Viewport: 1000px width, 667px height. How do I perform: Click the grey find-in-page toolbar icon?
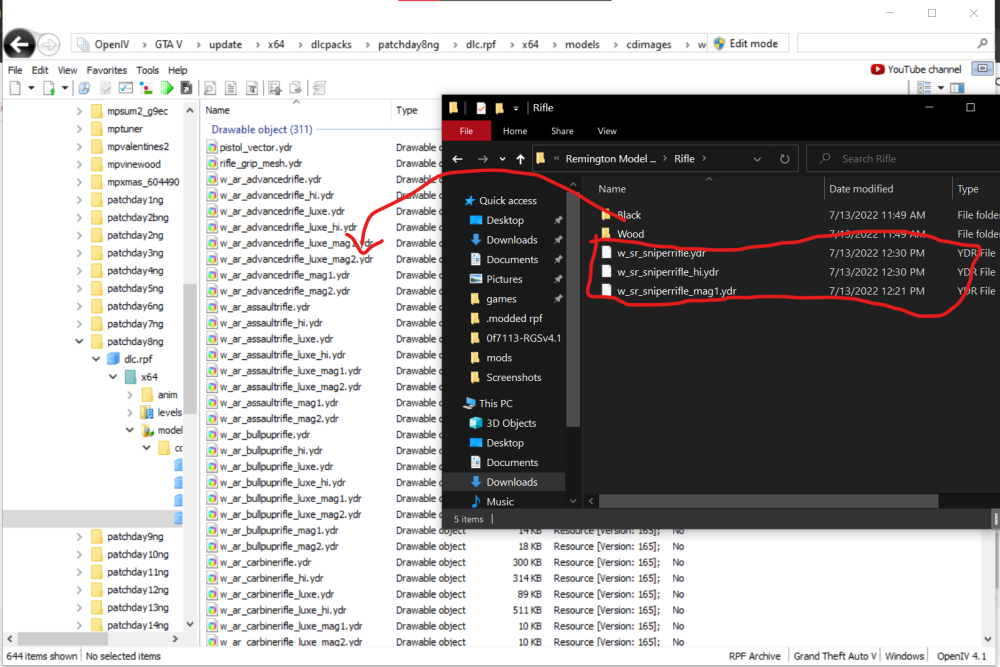click(x=210, y=88)
